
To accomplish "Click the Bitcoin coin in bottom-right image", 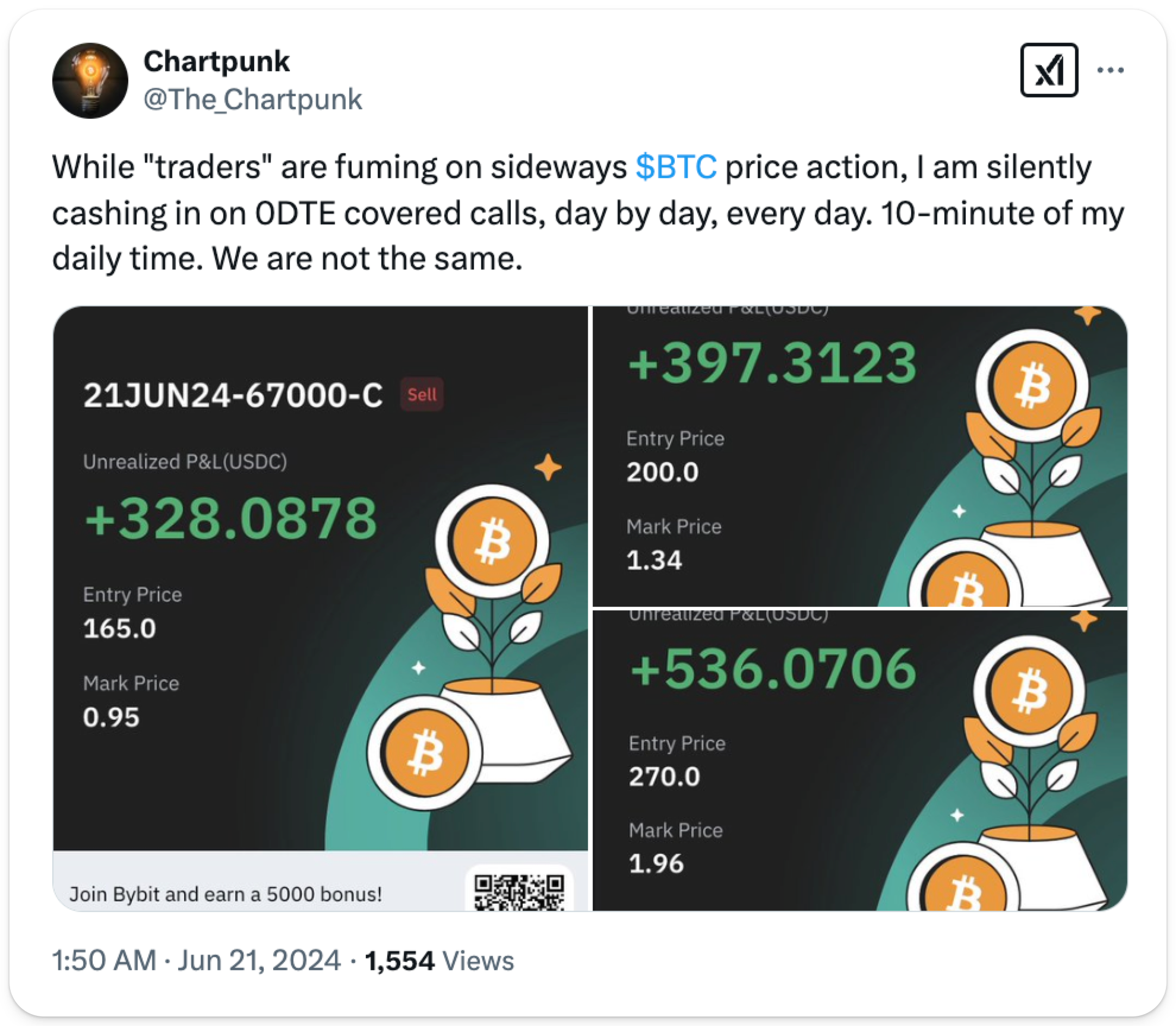I will click(x=1030, y=691).
